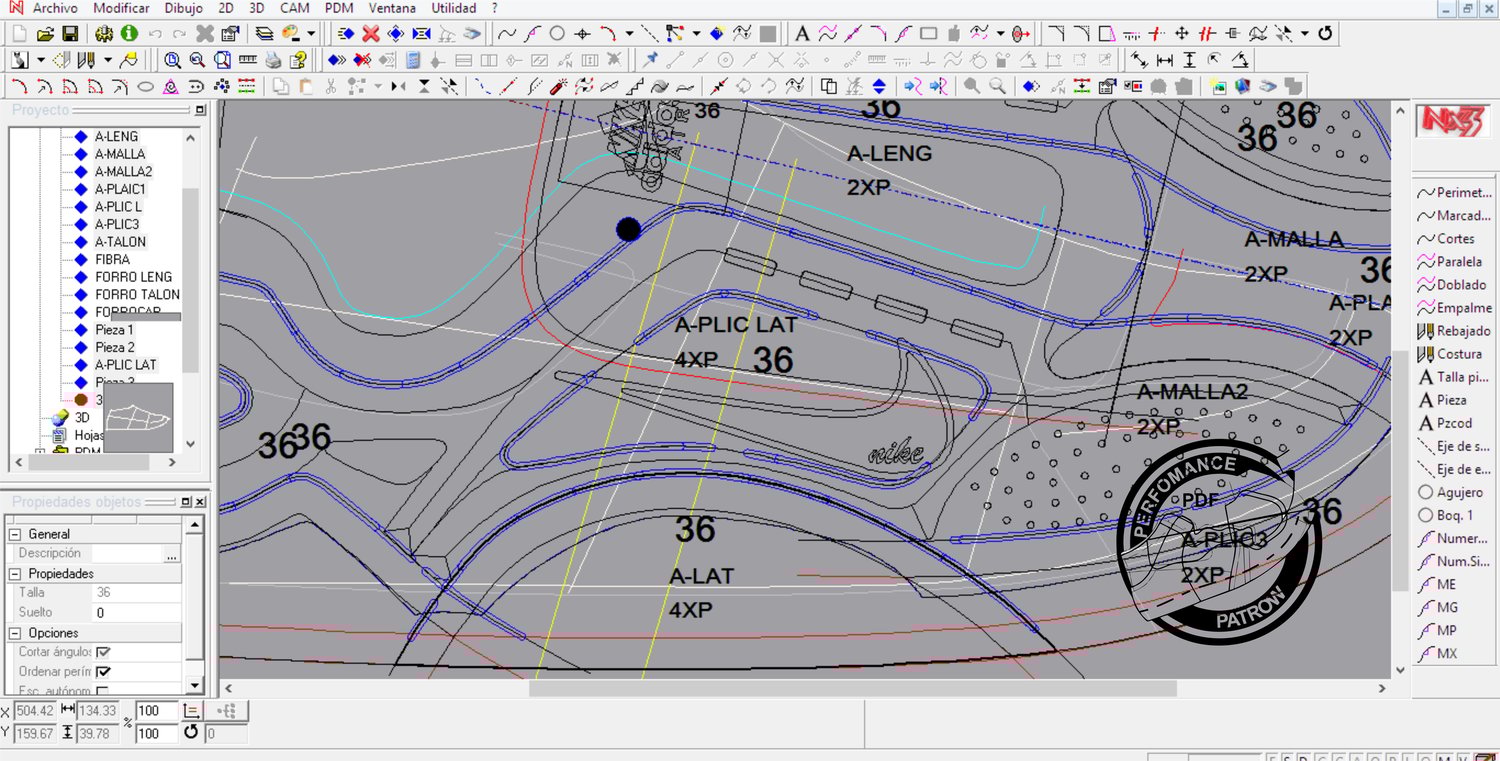Viewport: 1500px width, 761px height.
Task: Collapse the Opciones section
Action: point(16,633)
